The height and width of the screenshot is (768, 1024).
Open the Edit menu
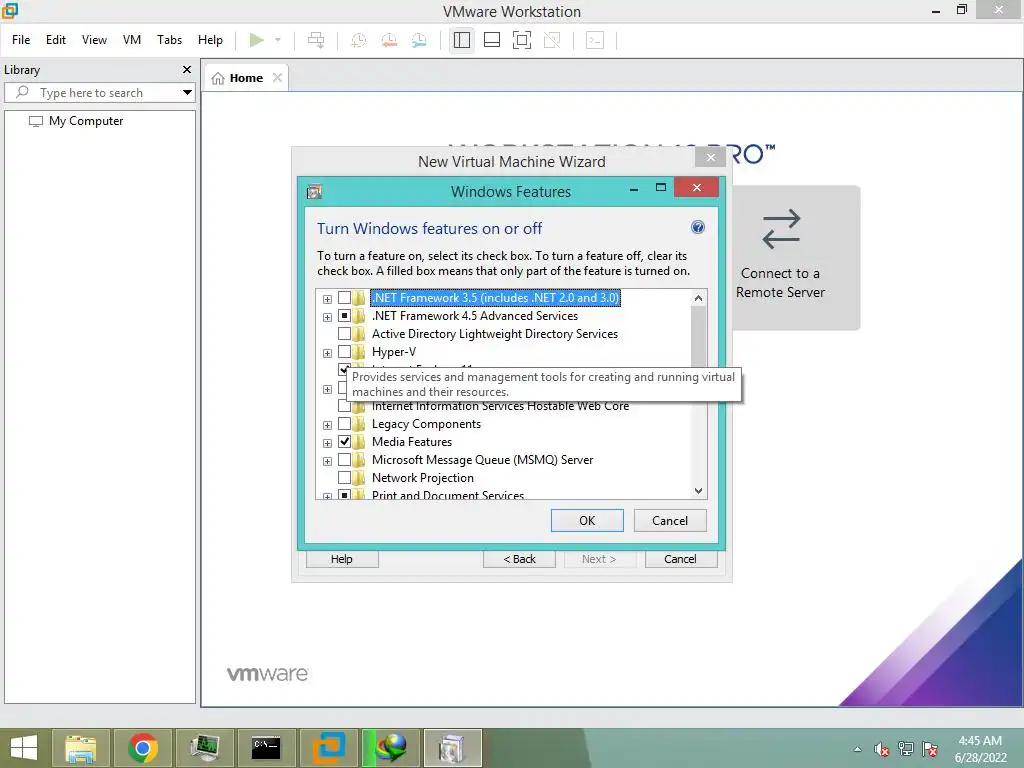coord(56,40)
